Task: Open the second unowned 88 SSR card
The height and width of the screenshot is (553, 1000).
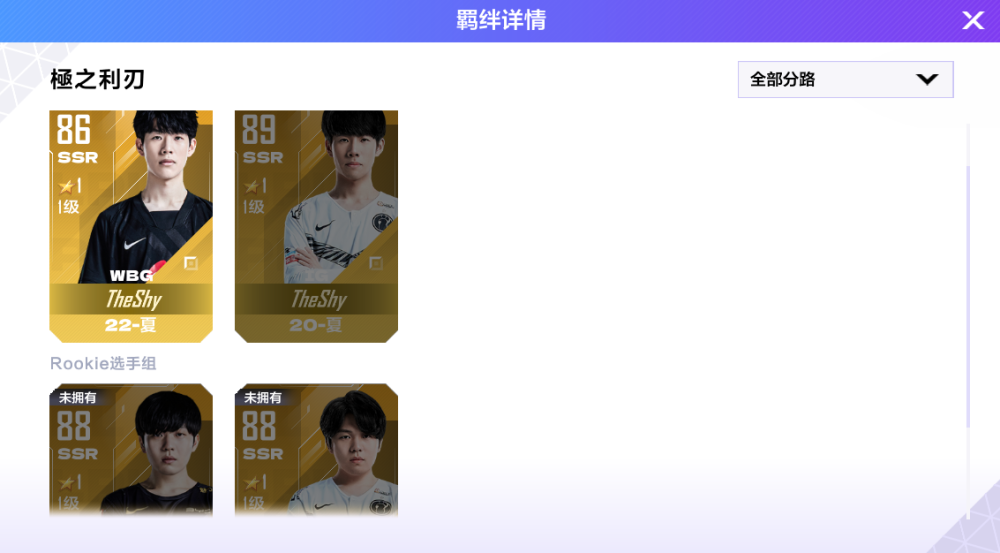Action: click(316, 450)
